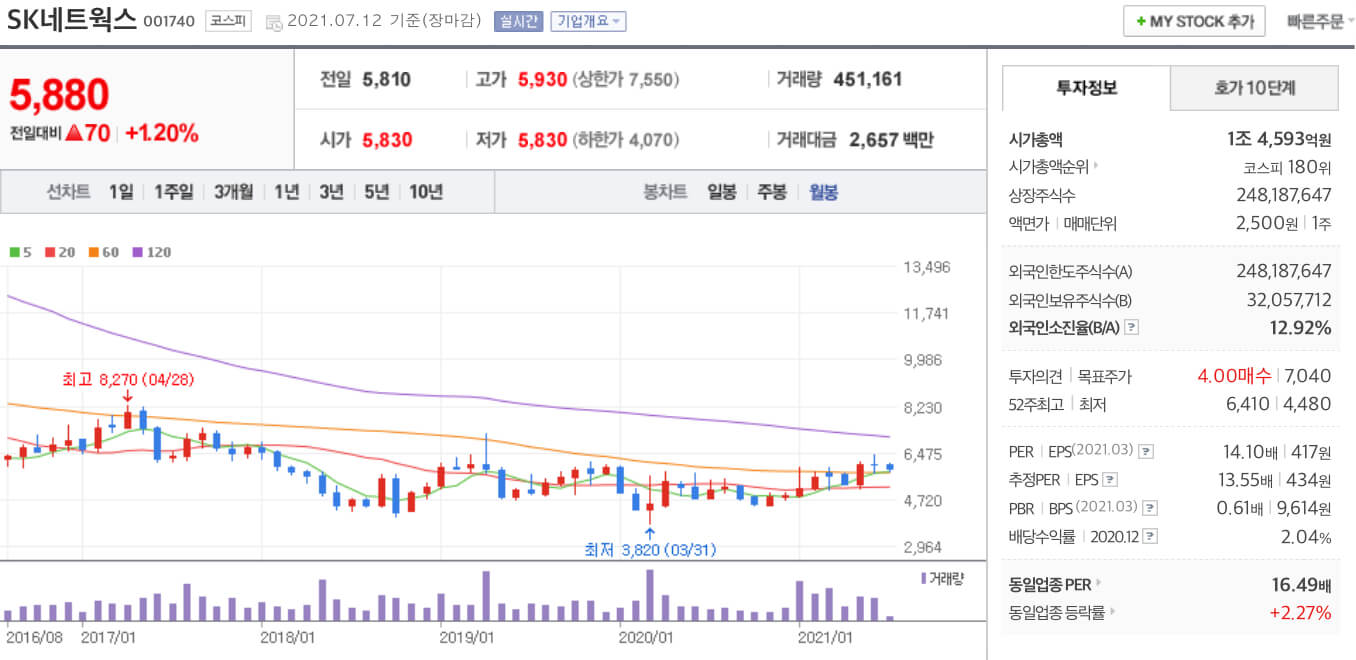Image resolution: width=1356 pixels, height=660 pixels.
Task: Click the 전일 value 5,810
Action: (387, 79)
